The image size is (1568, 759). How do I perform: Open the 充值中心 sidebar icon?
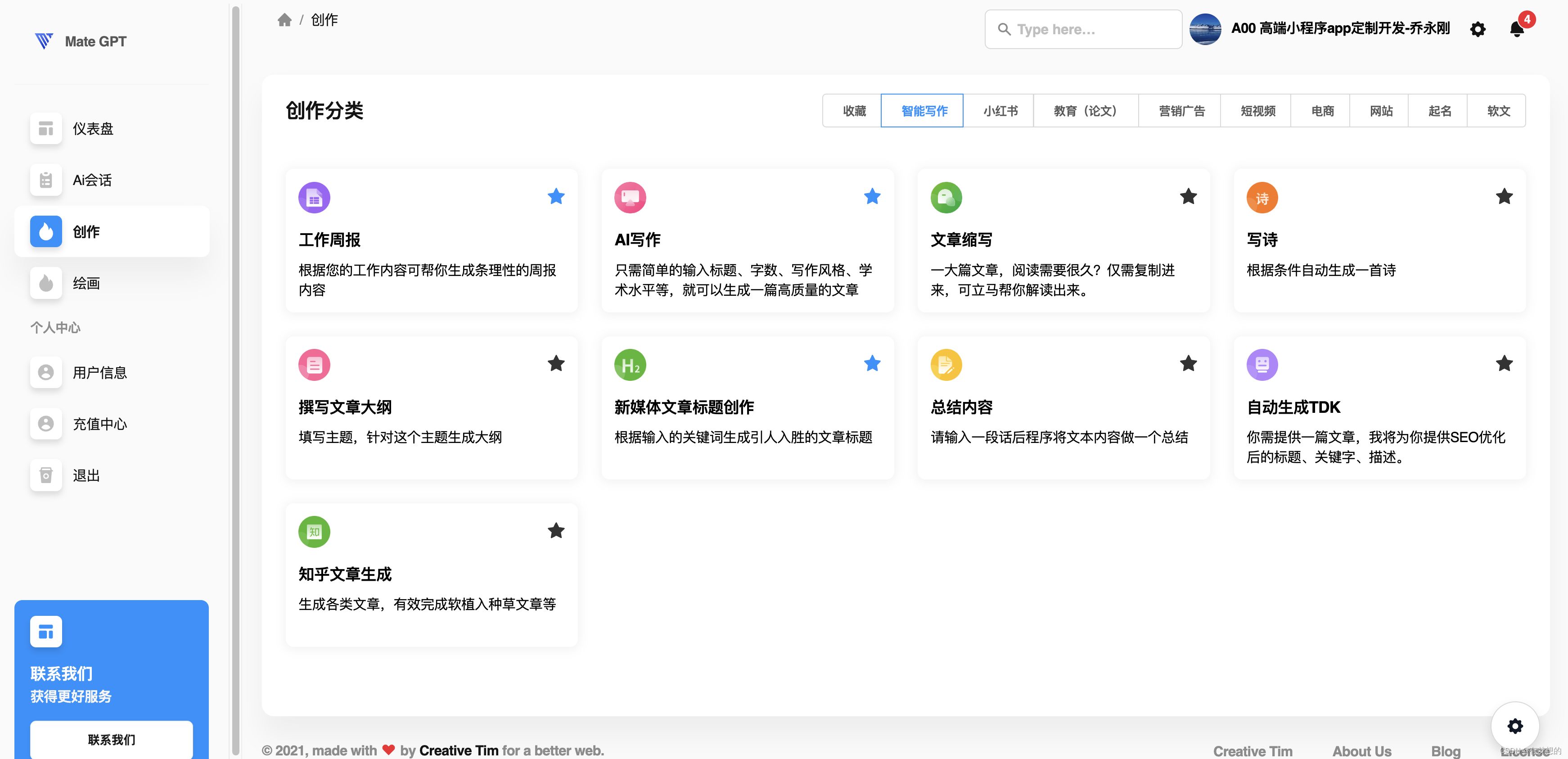click(46, 424)
